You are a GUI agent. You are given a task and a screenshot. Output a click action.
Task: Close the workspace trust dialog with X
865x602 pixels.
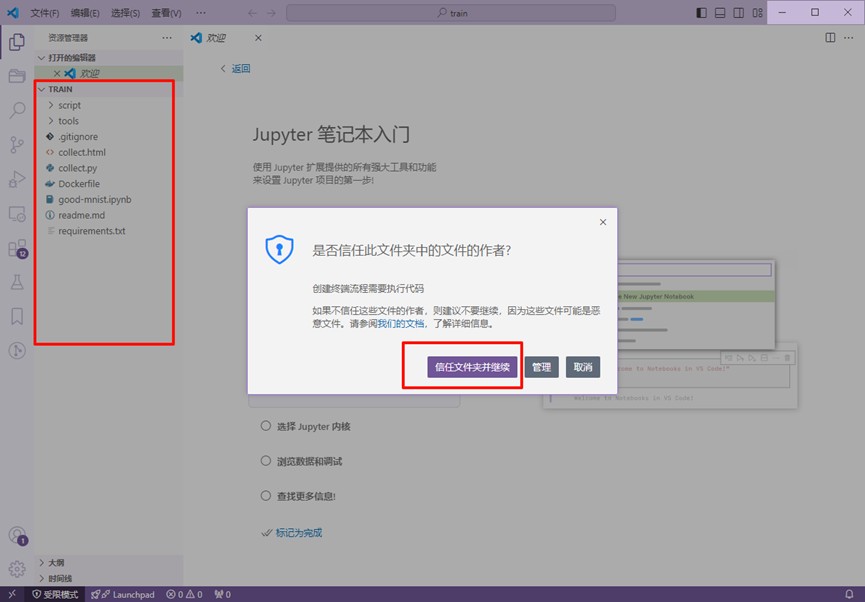tap(603, 222)
